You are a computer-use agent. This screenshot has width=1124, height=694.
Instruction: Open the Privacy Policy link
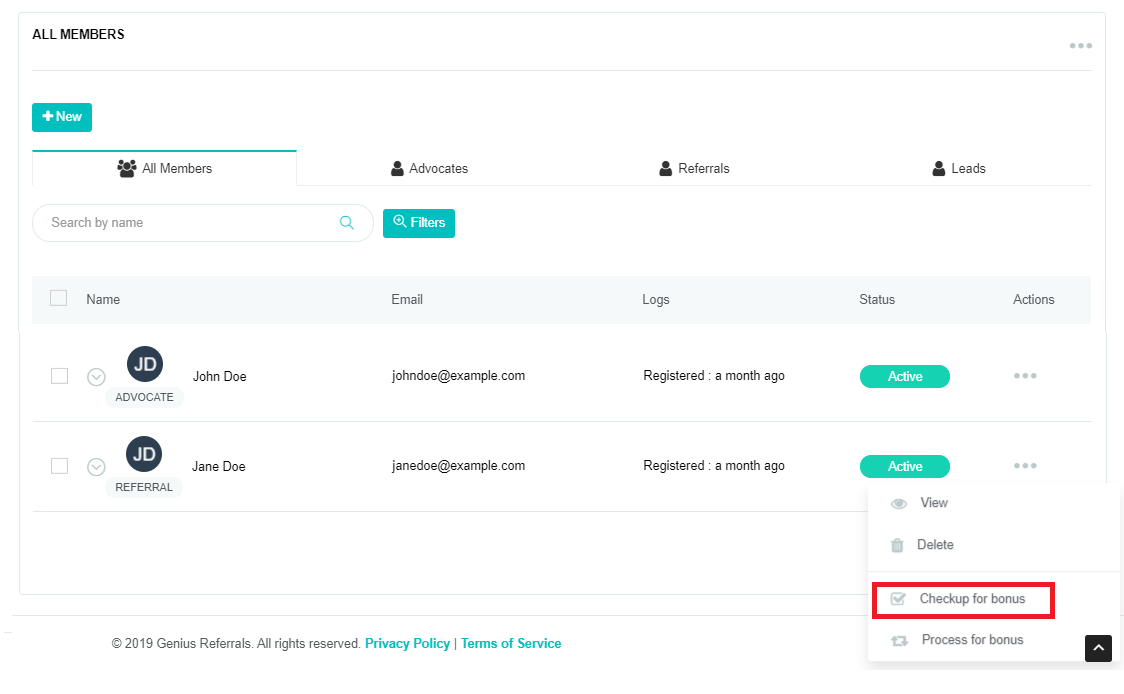[407, 643]
